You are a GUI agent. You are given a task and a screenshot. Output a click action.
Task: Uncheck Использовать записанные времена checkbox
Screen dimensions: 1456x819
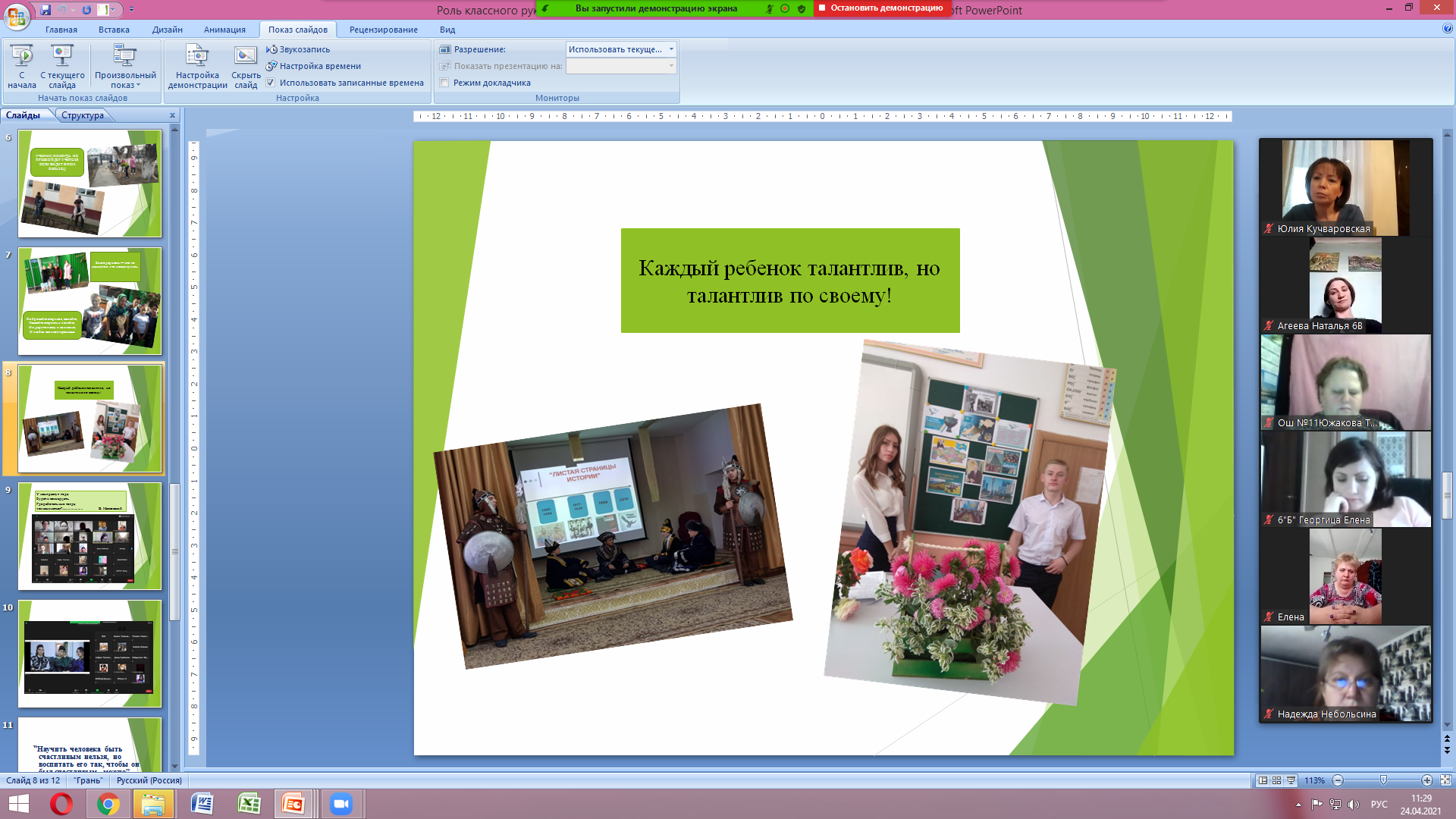pyautogui.click(x=271, y=83)
